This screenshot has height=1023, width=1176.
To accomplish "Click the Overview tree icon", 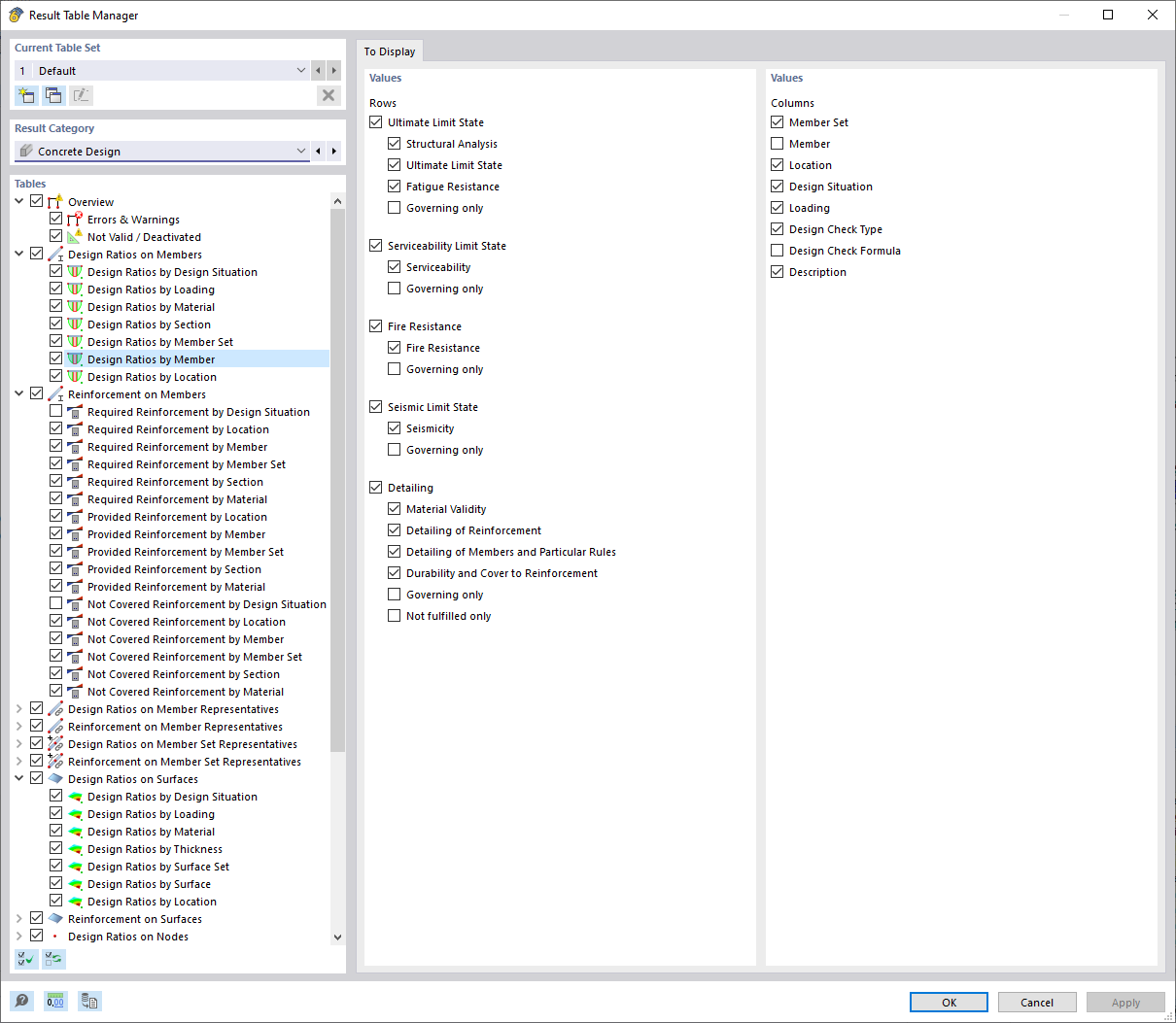I will click(x=55, y=202).
